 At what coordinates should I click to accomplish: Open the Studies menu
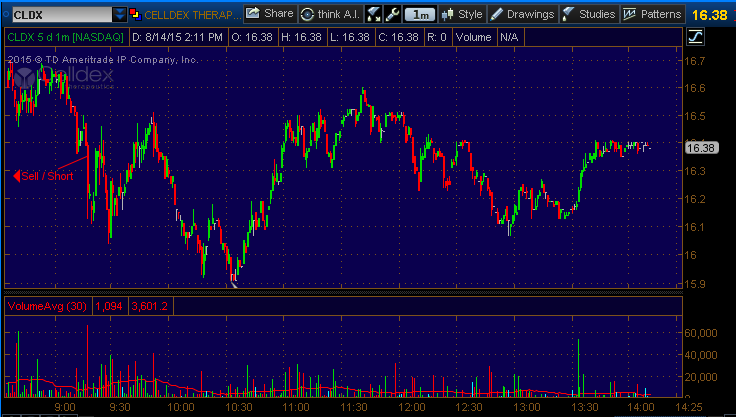coord(590,14)
